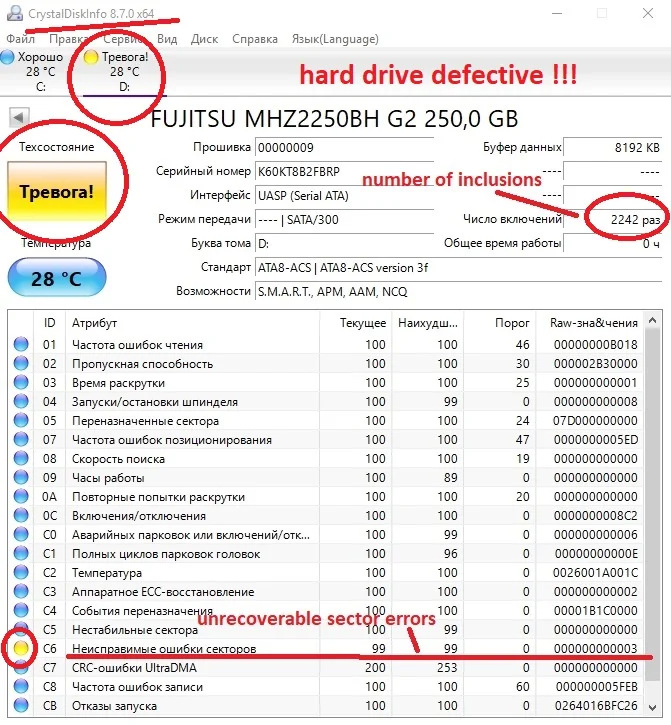
Task: Click the ID column header
Action: coord(49,322)
